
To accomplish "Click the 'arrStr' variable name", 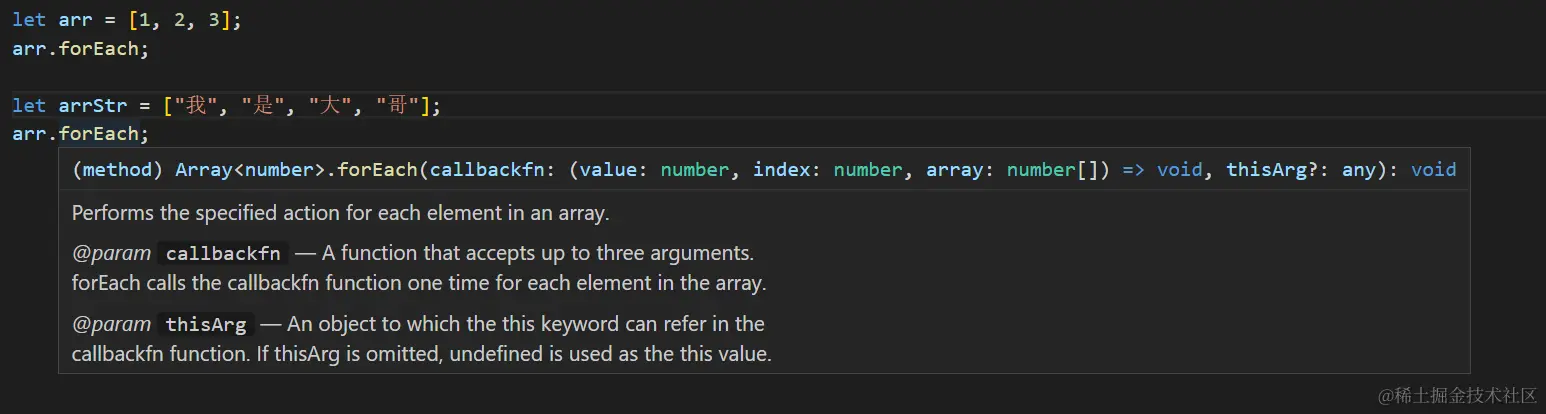I will tap(93, 105).
